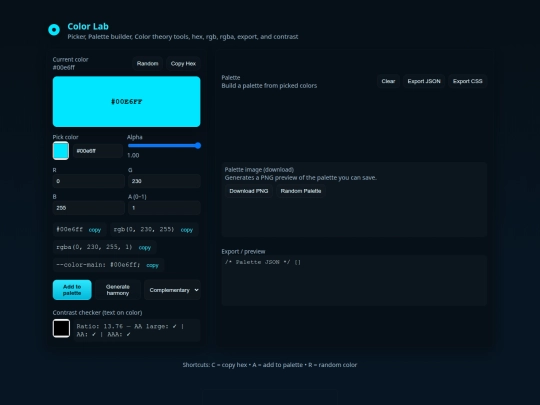Click 'Generates a PNG preview' description text
This screenshot has height=405, width=540.
coord(301,178)
